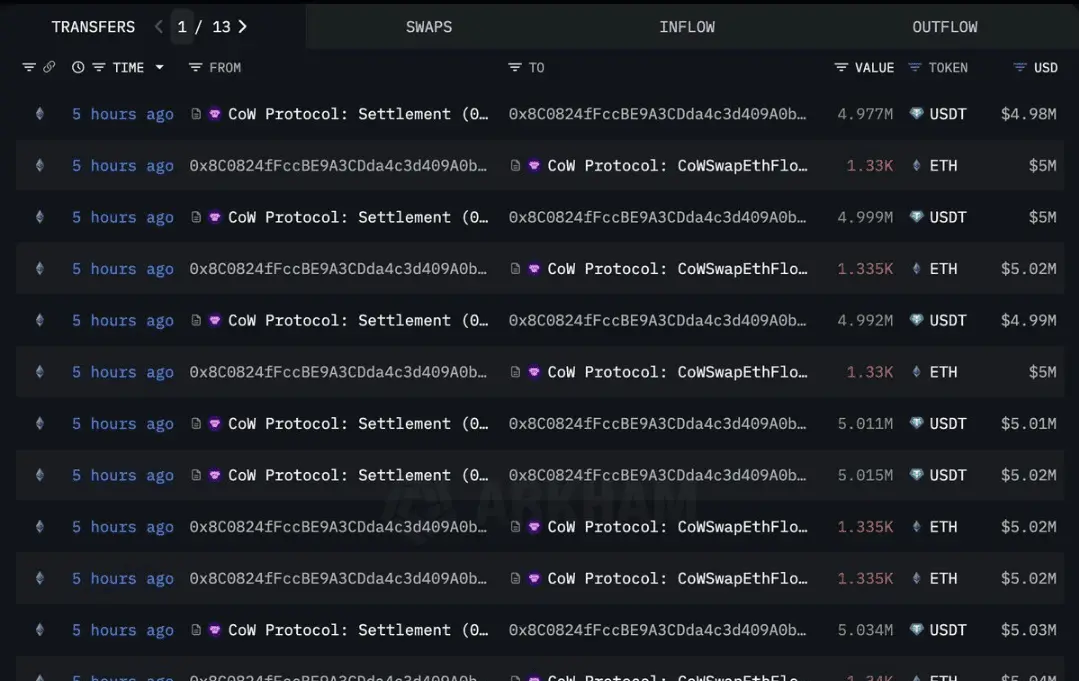The width and height of the screenshot is (1079, 681).
Task: Click the Ethereum chain icon in 4.977M row
Action: click(40, 114)
